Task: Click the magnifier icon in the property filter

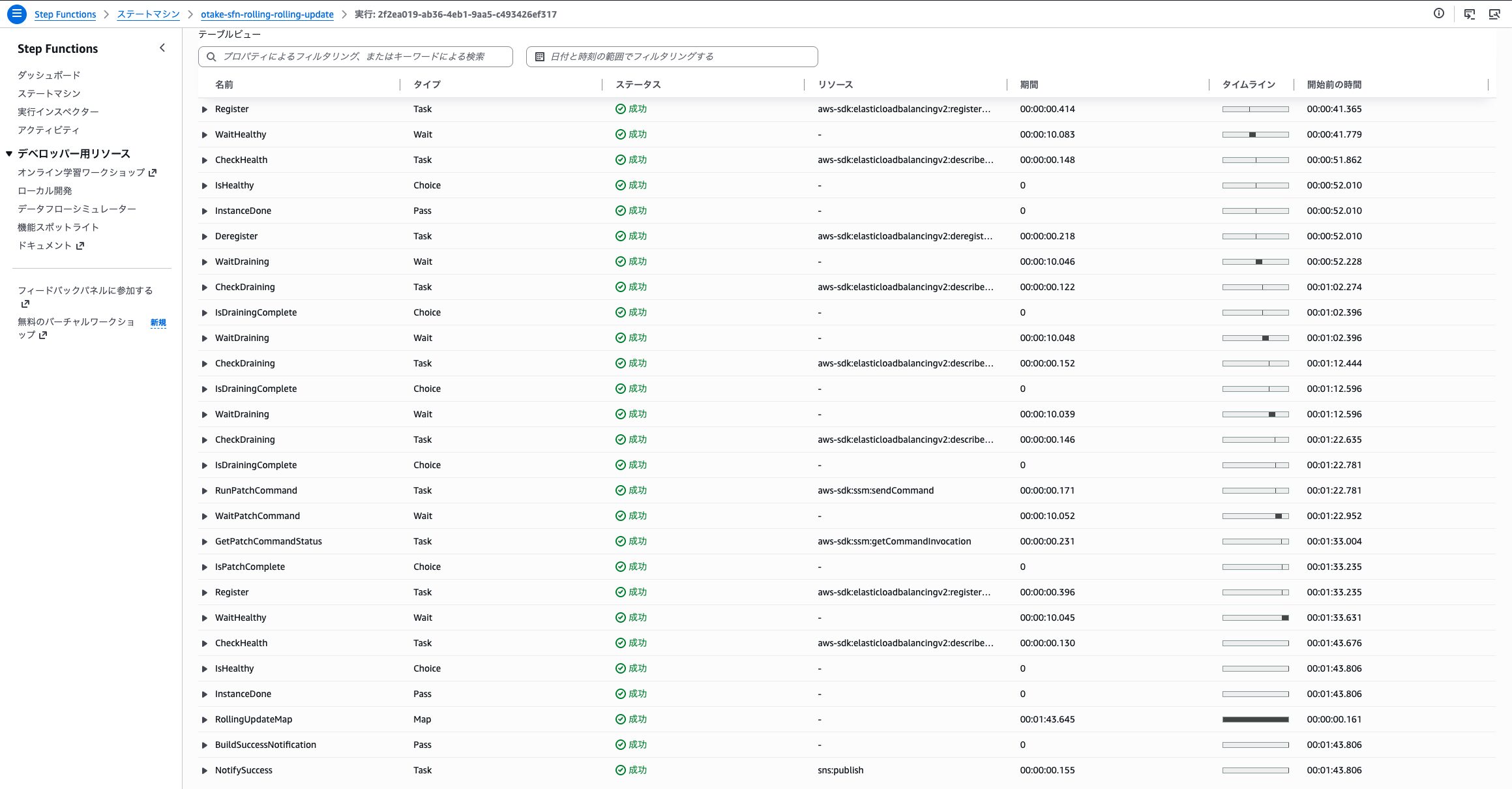Action: click(x=211, y=57)
